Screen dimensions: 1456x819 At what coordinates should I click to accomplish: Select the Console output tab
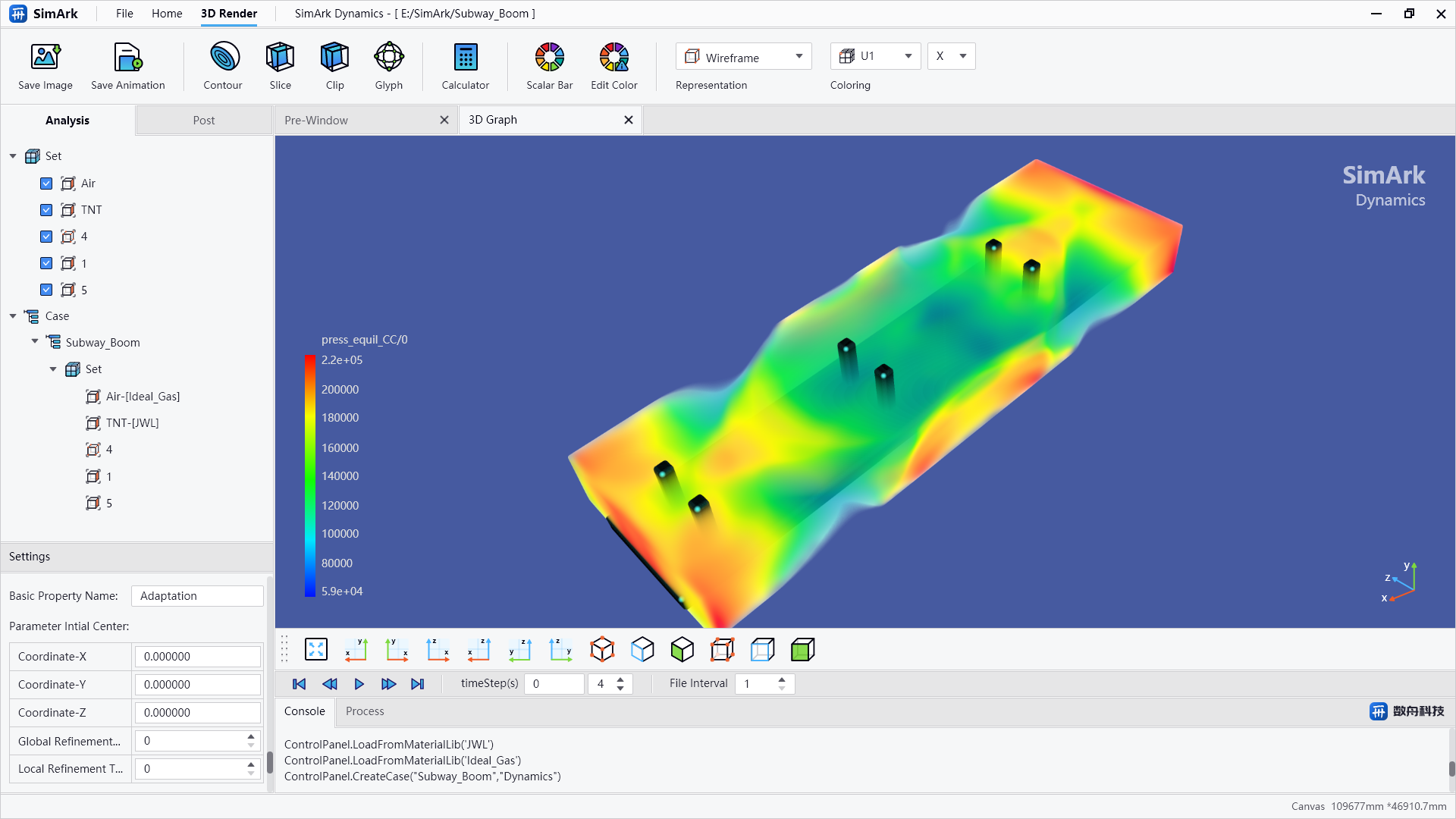pos(305,711)
